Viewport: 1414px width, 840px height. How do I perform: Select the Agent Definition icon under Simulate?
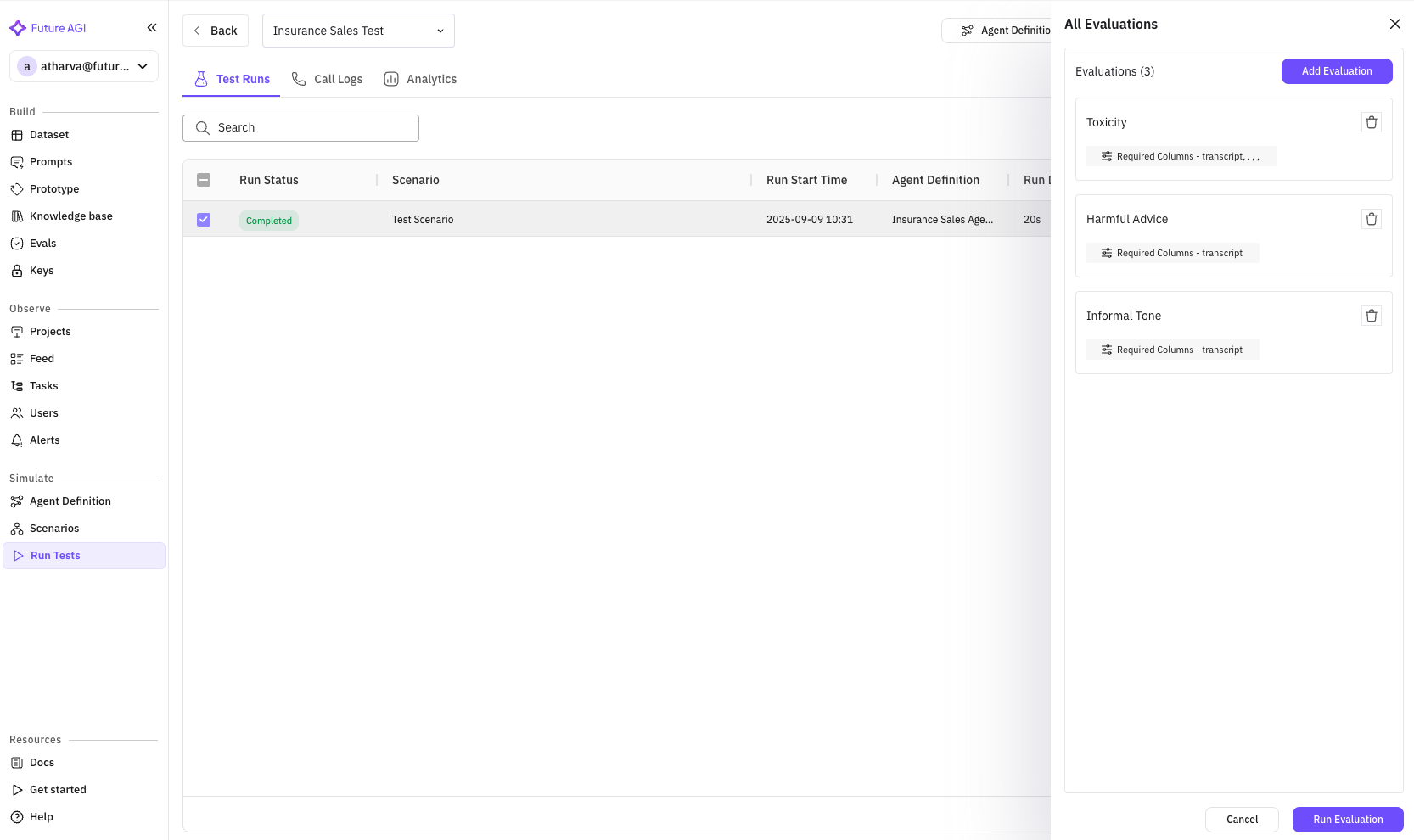click(18, 501)
